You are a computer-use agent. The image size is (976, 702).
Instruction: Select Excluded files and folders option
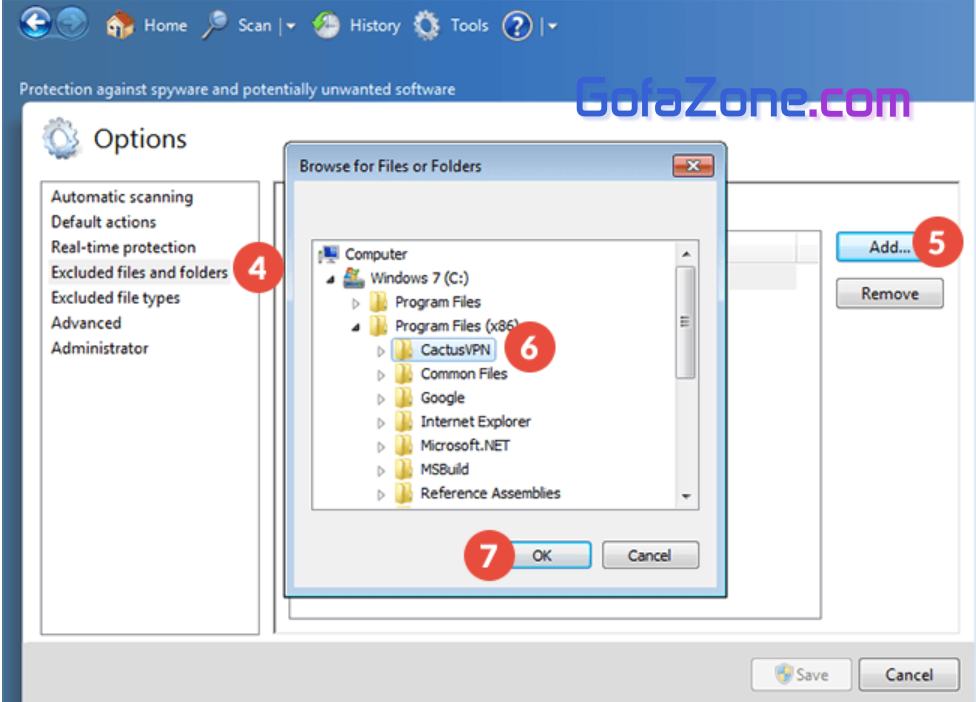(x=139, y=272)
